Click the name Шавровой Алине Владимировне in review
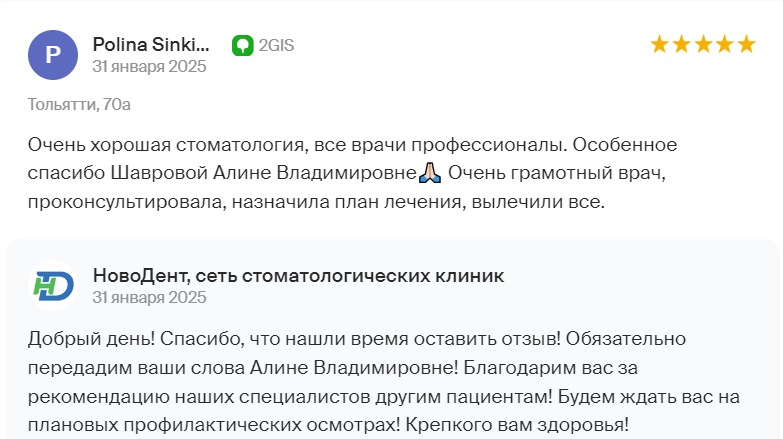Screen dimensions: 783x439 coord(264,173)
